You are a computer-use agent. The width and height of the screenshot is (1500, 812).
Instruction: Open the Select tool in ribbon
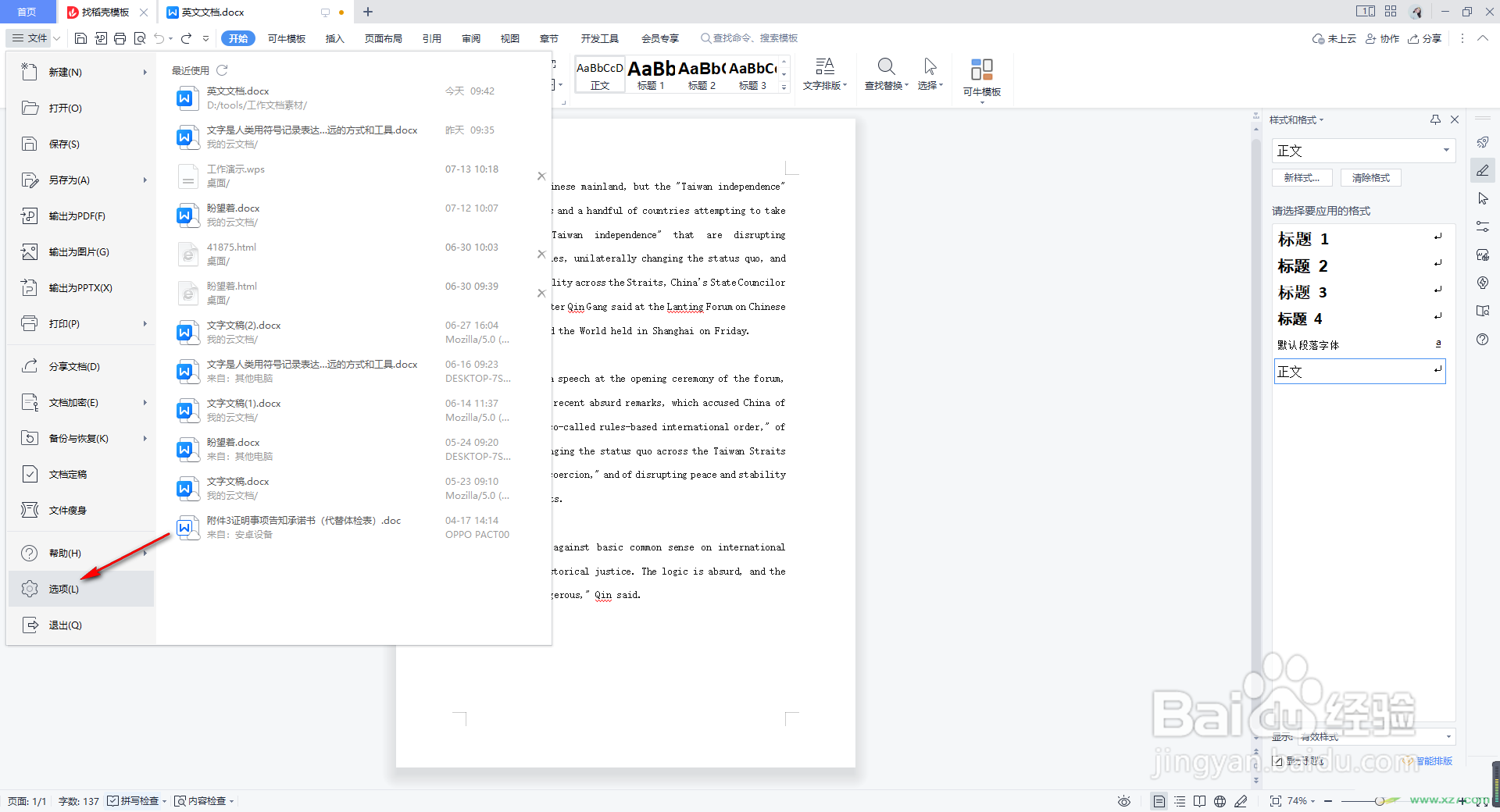pos(930,75)
